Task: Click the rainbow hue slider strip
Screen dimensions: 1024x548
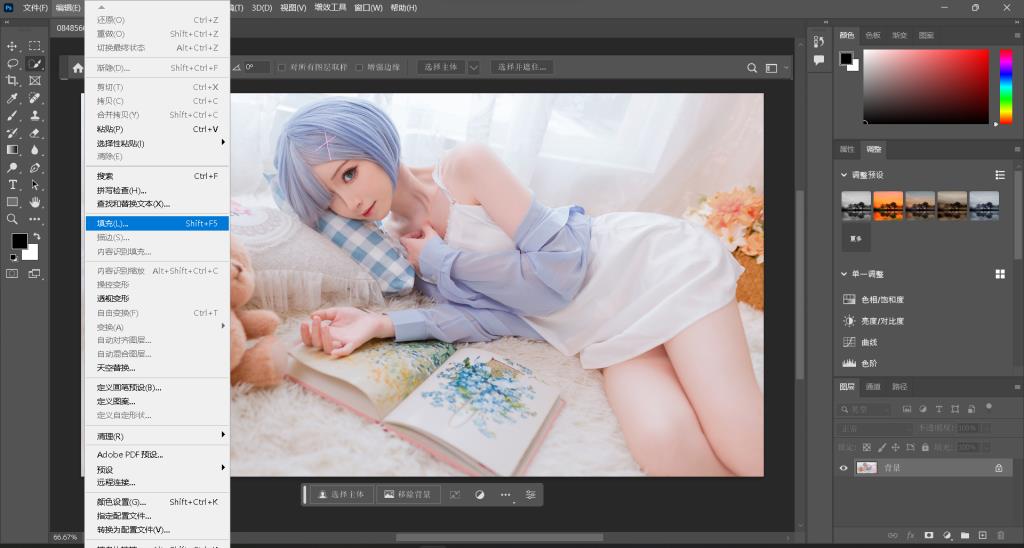Action: [1006, 85]
